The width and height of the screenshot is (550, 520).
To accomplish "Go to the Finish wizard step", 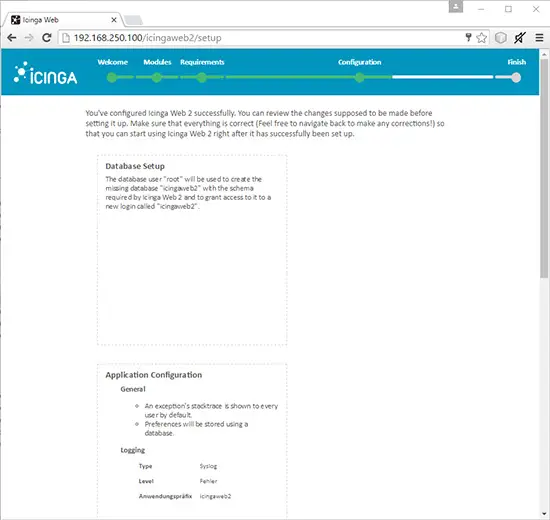I will pos(516,62).
